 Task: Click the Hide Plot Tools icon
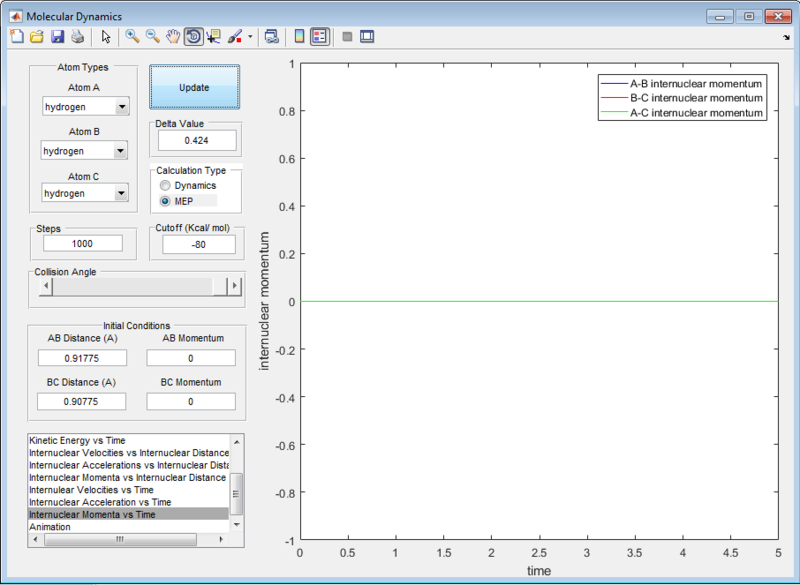(x=347, y=37)
